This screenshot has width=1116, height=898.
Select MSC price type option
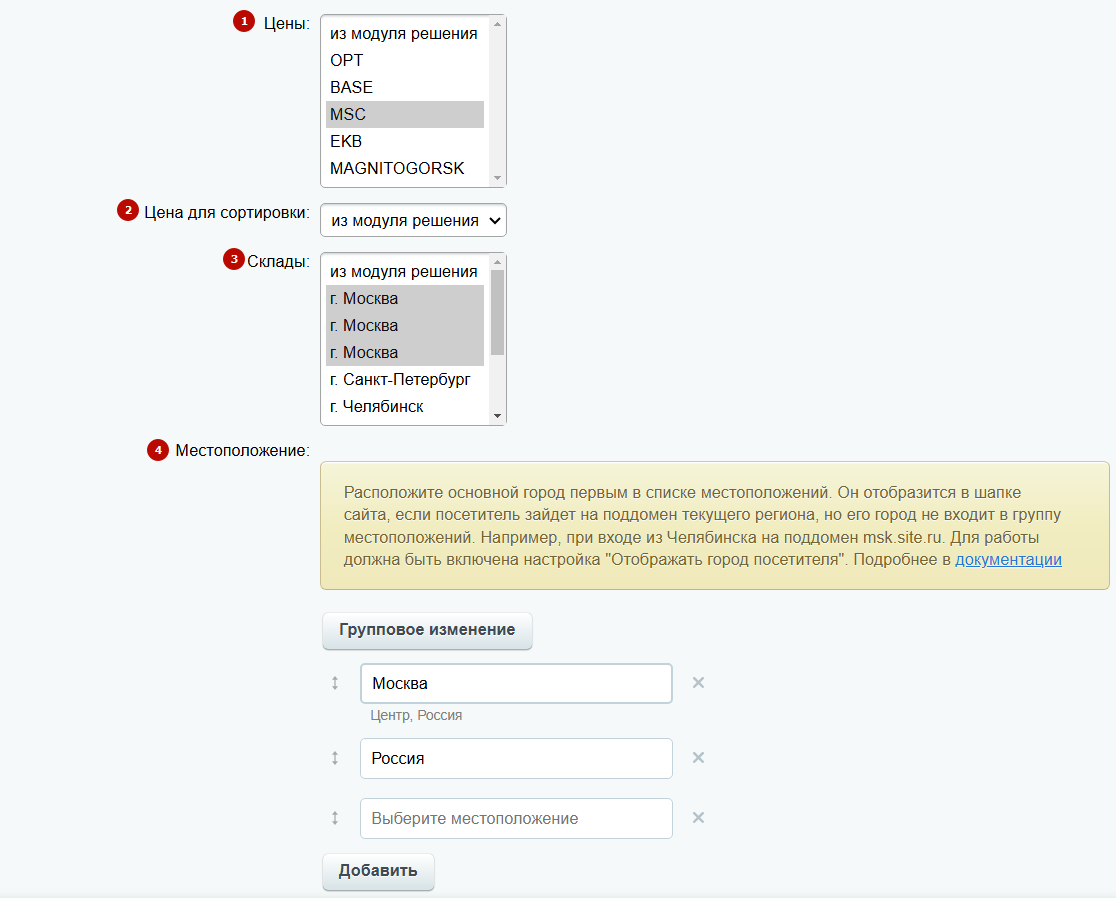[x=404, y=115]
